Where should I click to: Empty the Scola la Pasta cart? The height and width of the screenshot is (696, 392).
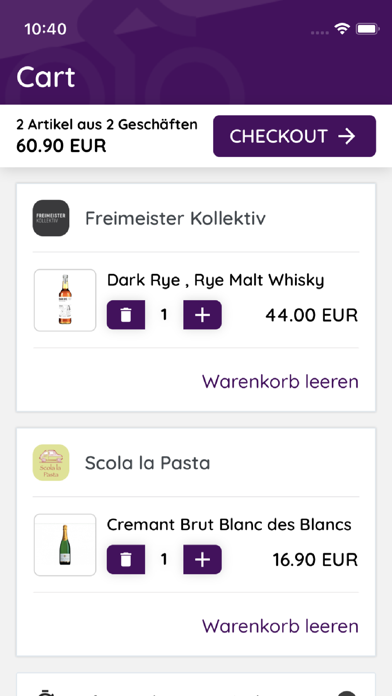tap(280, 626)
